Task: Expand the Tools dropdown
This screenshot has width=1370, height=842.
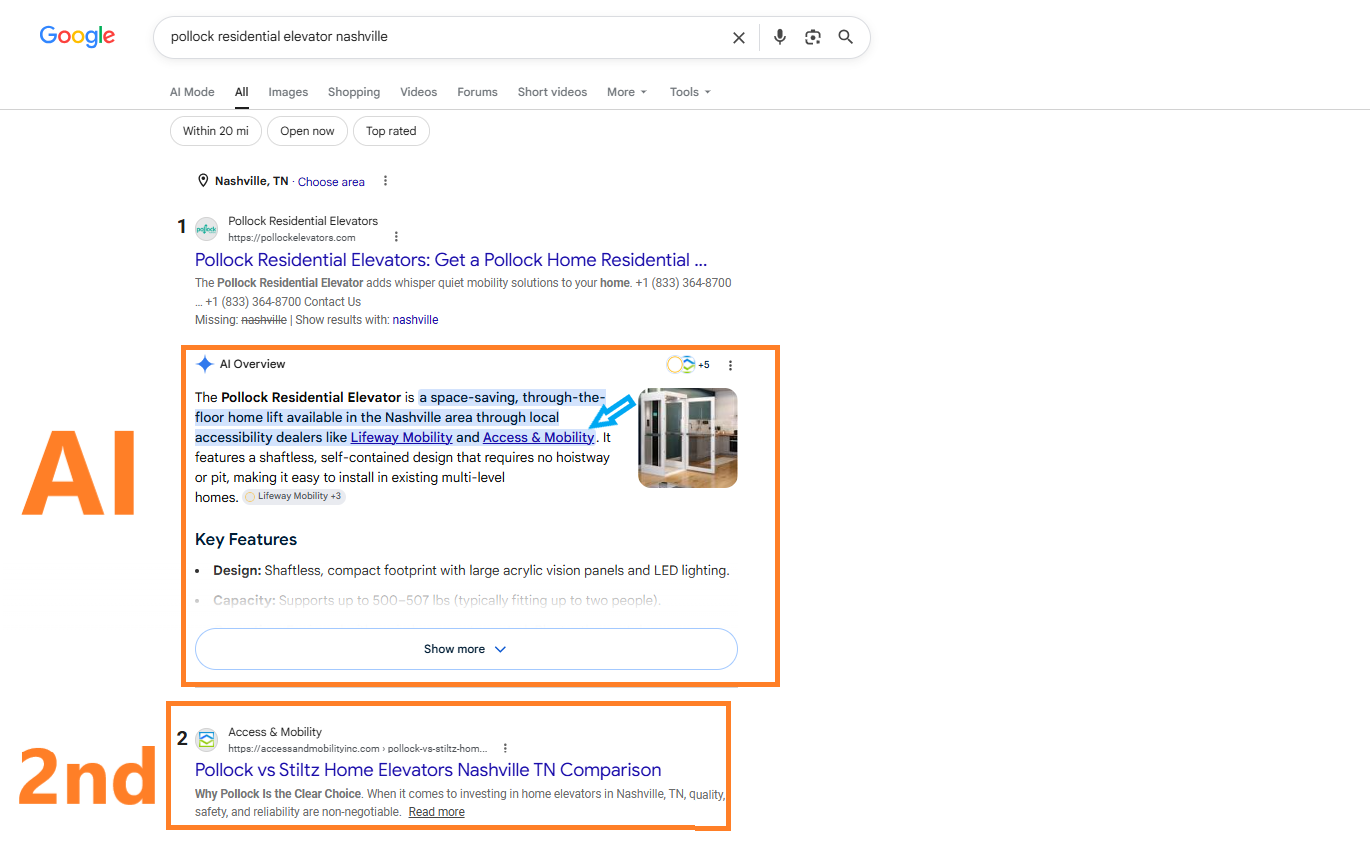Action: pos(690,92)
